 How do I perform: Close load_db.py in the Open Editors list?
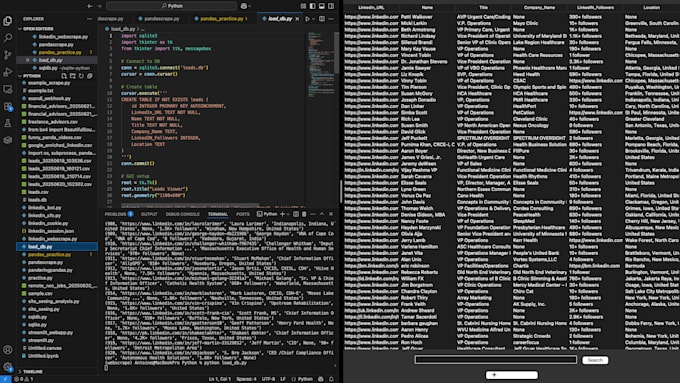point(27,60)
